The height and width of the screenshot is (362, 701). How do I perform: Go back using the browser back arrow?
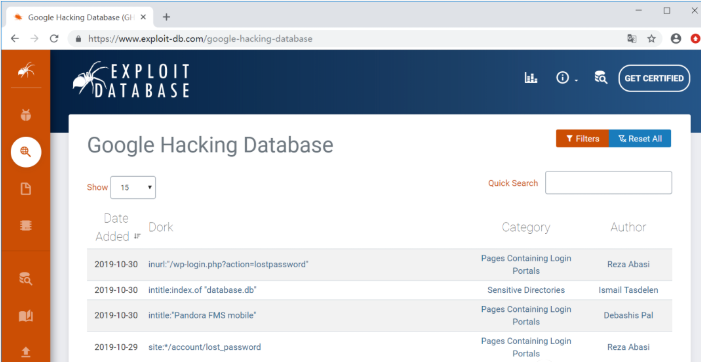pyautogui.click(x=15, y=39)
